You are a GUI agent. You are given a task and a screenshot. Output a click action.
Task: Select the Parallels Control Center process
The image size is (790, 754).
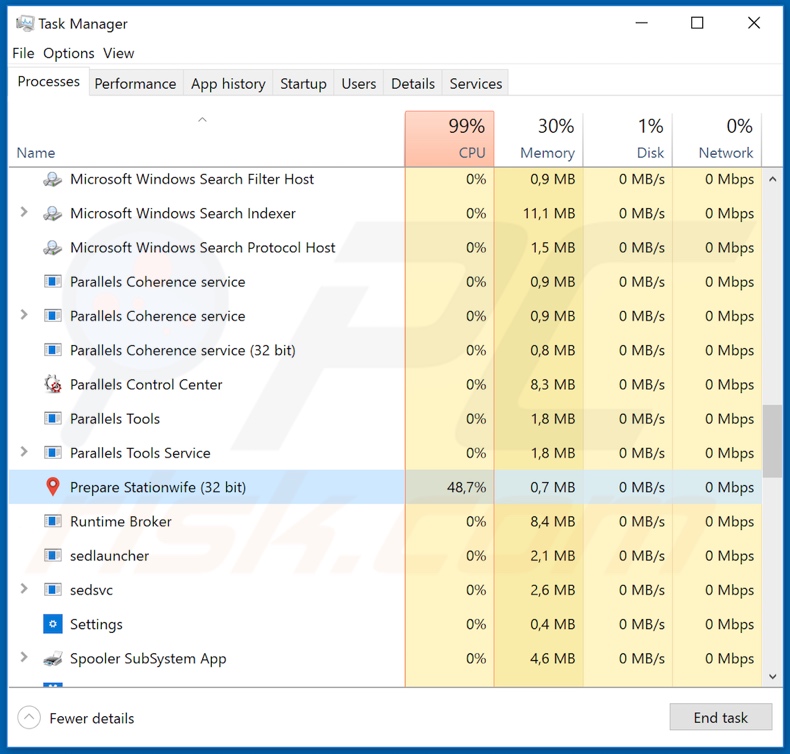385,384
